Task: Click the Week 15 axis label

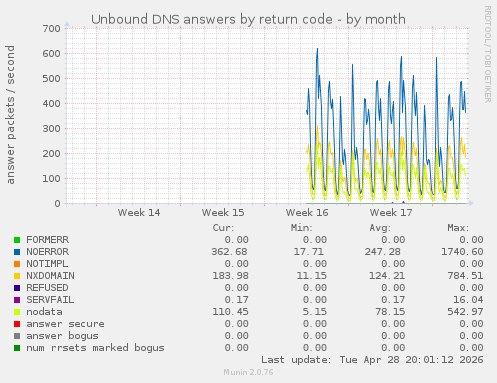Action: [x=223, y=213]
